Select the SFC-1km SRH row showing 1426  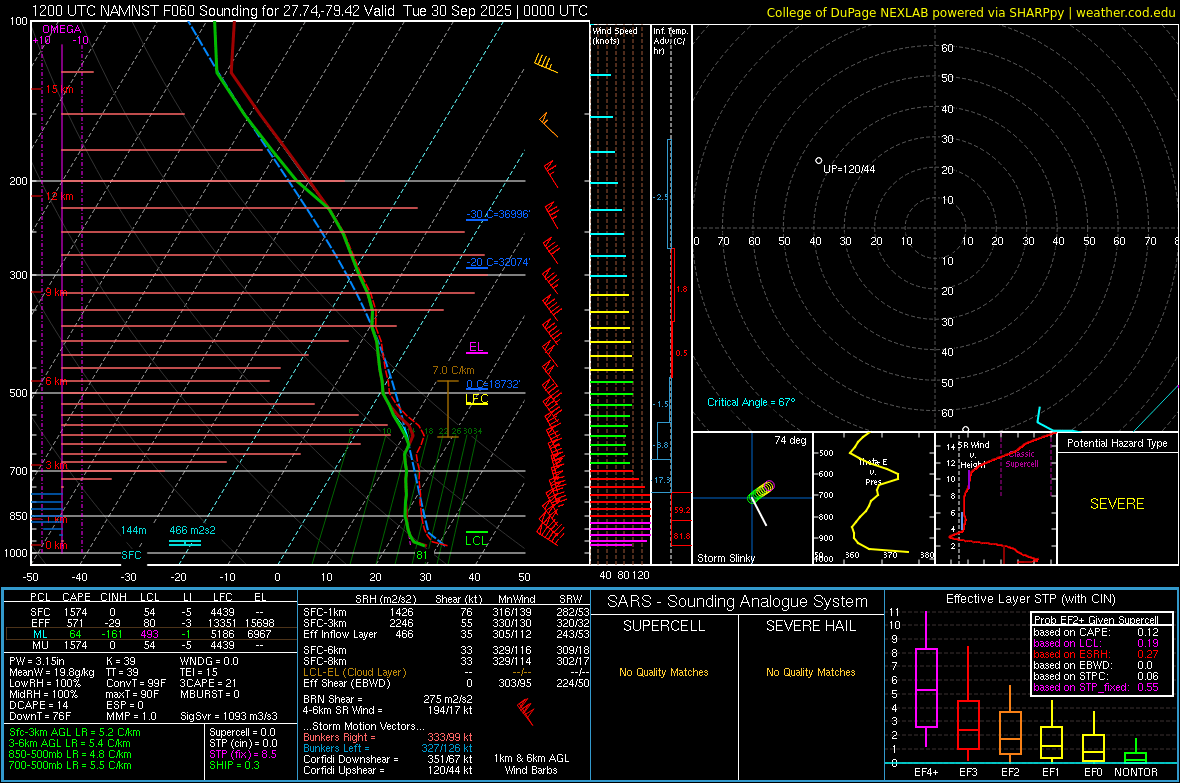coord(446,612)
